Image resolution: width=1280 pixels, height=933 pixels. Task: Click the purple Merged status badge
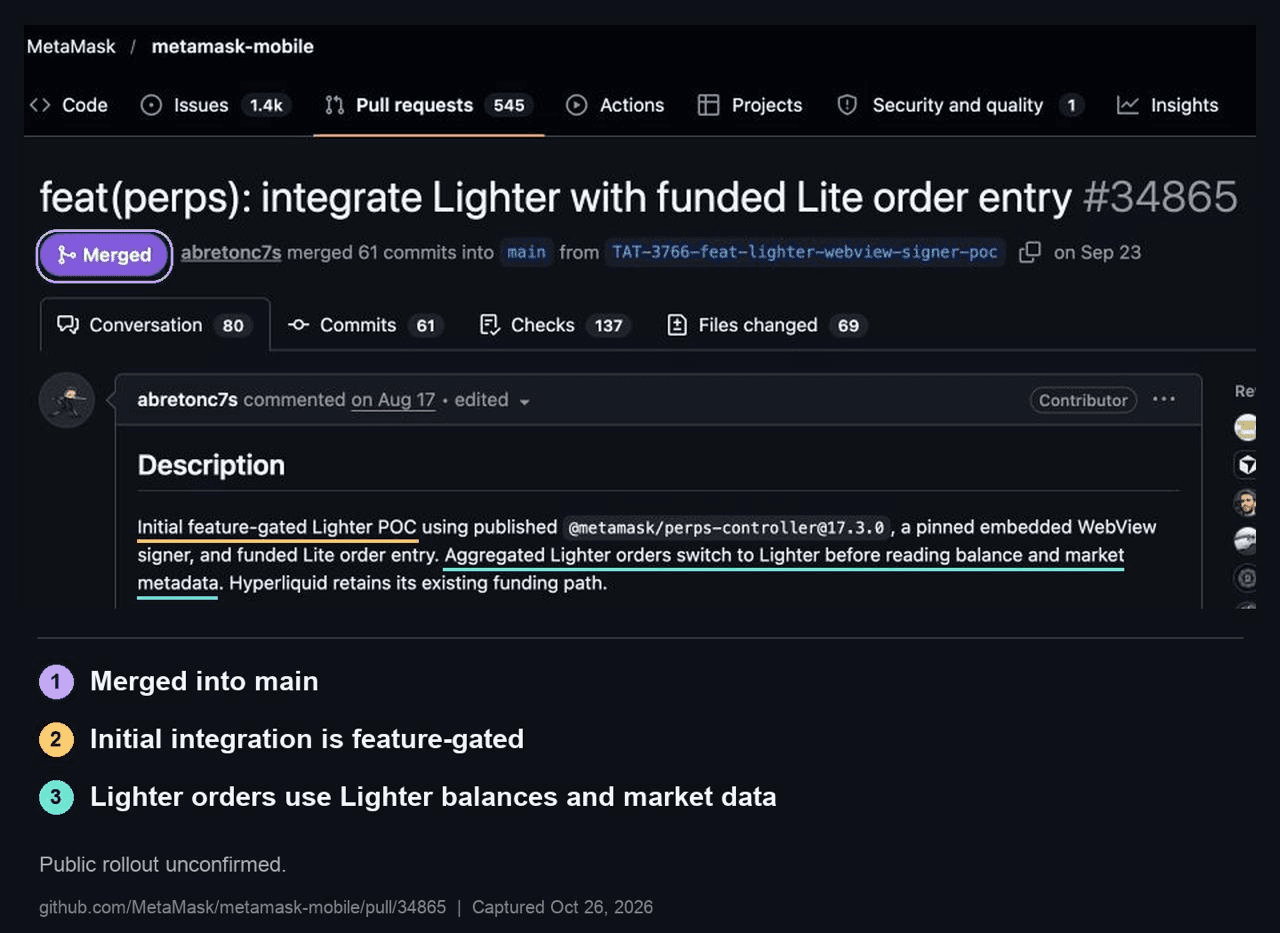point(104,255)
